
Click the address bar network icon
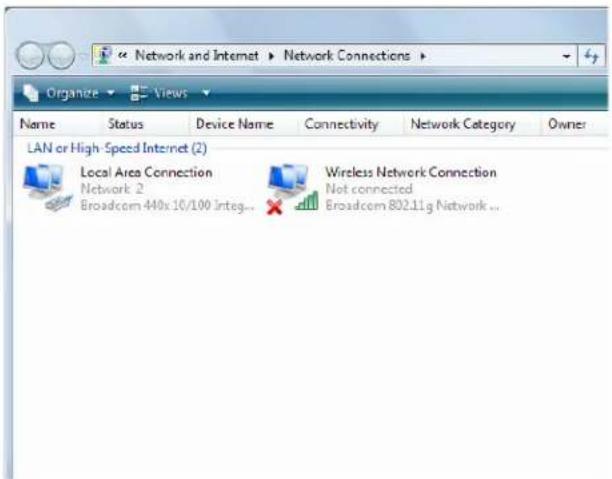point(104,55)
